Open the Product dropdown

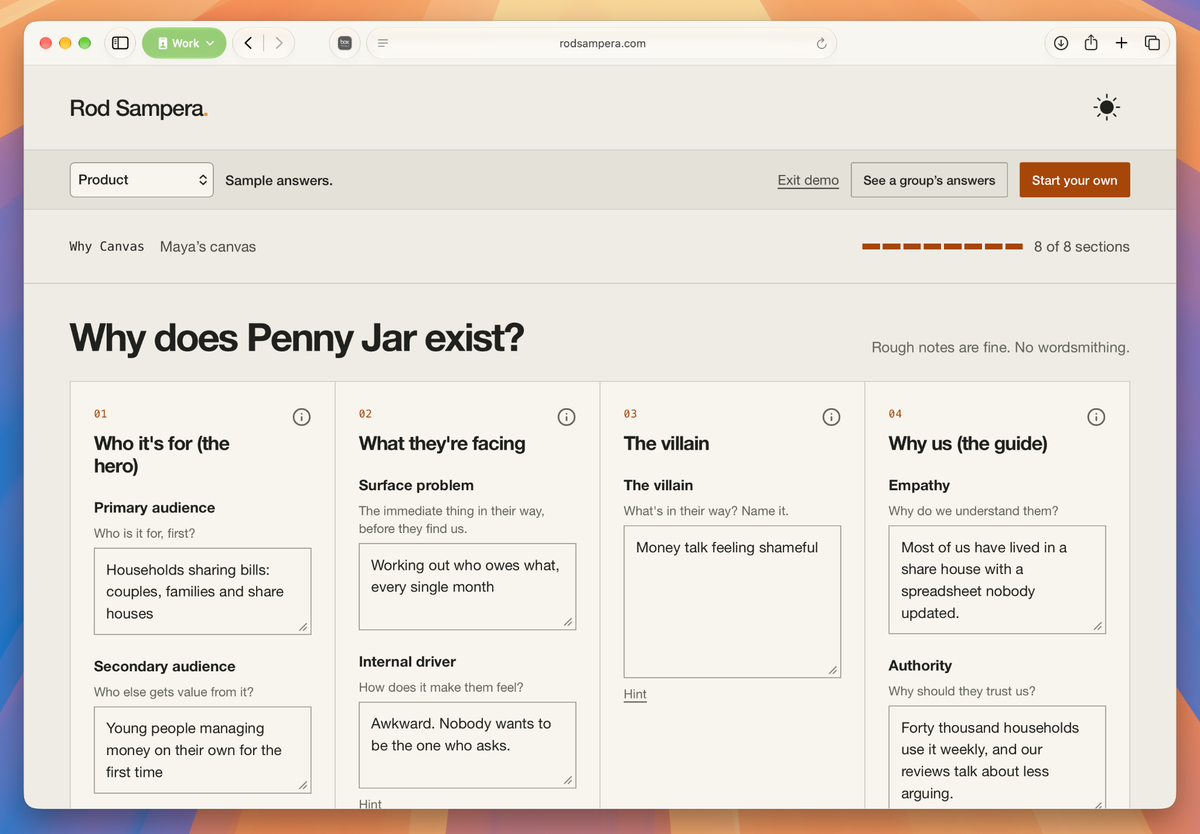click(x=141, y=180)
